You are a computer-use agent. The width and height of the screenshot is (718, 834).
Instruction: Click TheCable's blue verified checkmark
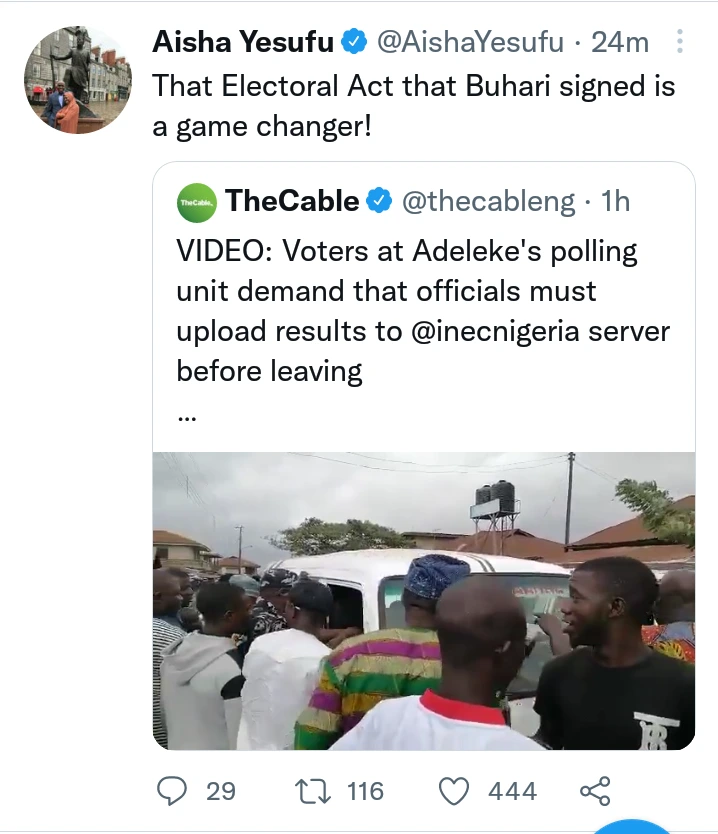click(x=380, y=201)
